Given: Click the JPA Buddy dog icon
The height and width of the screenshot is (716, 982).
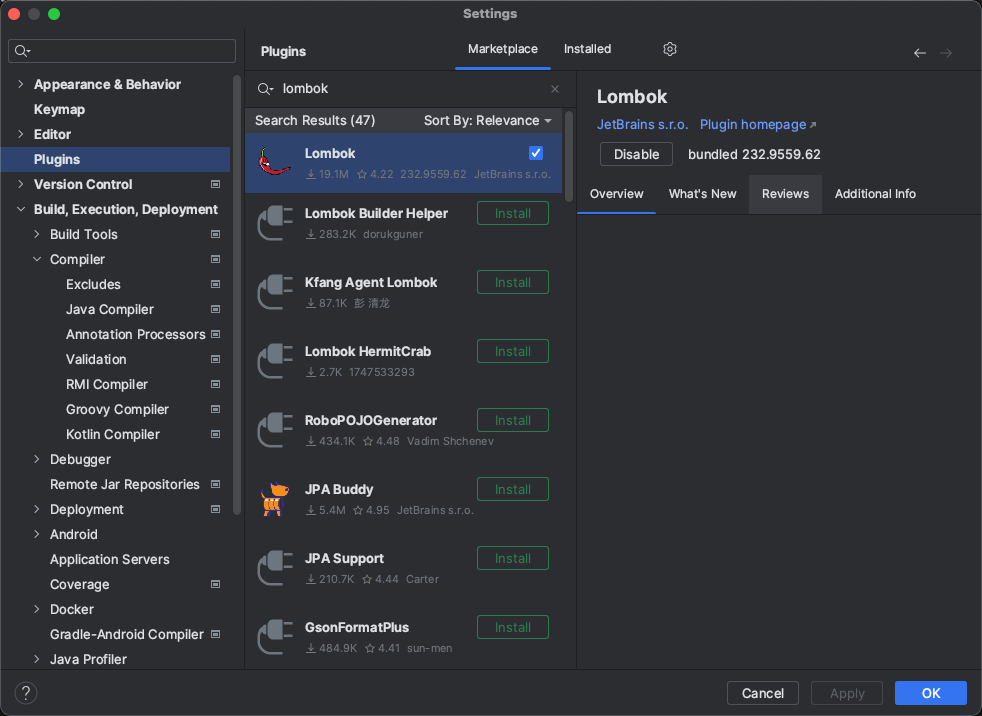Looking at the screenshot, I should click(275, 499).
